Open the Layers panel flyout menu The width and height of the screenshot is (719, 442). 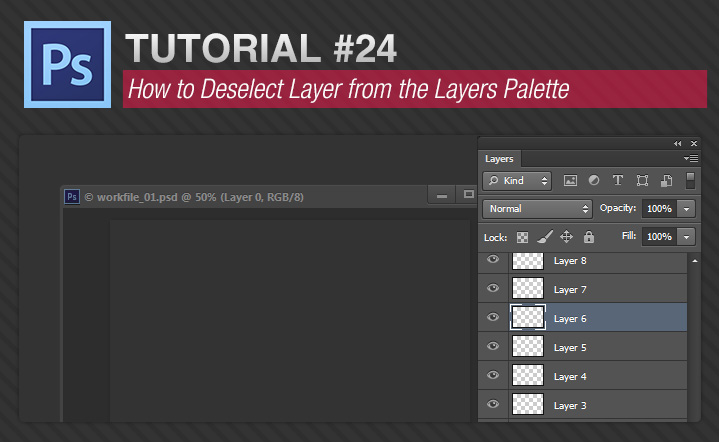click(x=690, y=159)
